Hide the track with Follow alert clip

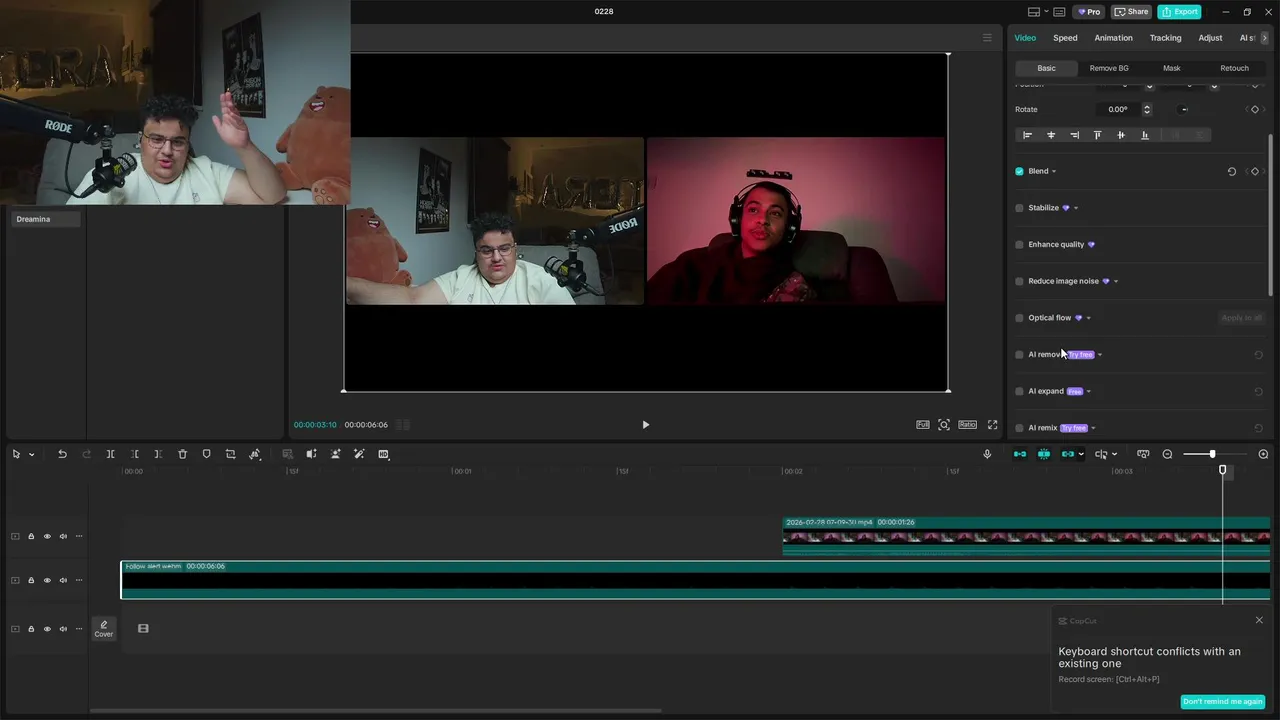point(47,580)
